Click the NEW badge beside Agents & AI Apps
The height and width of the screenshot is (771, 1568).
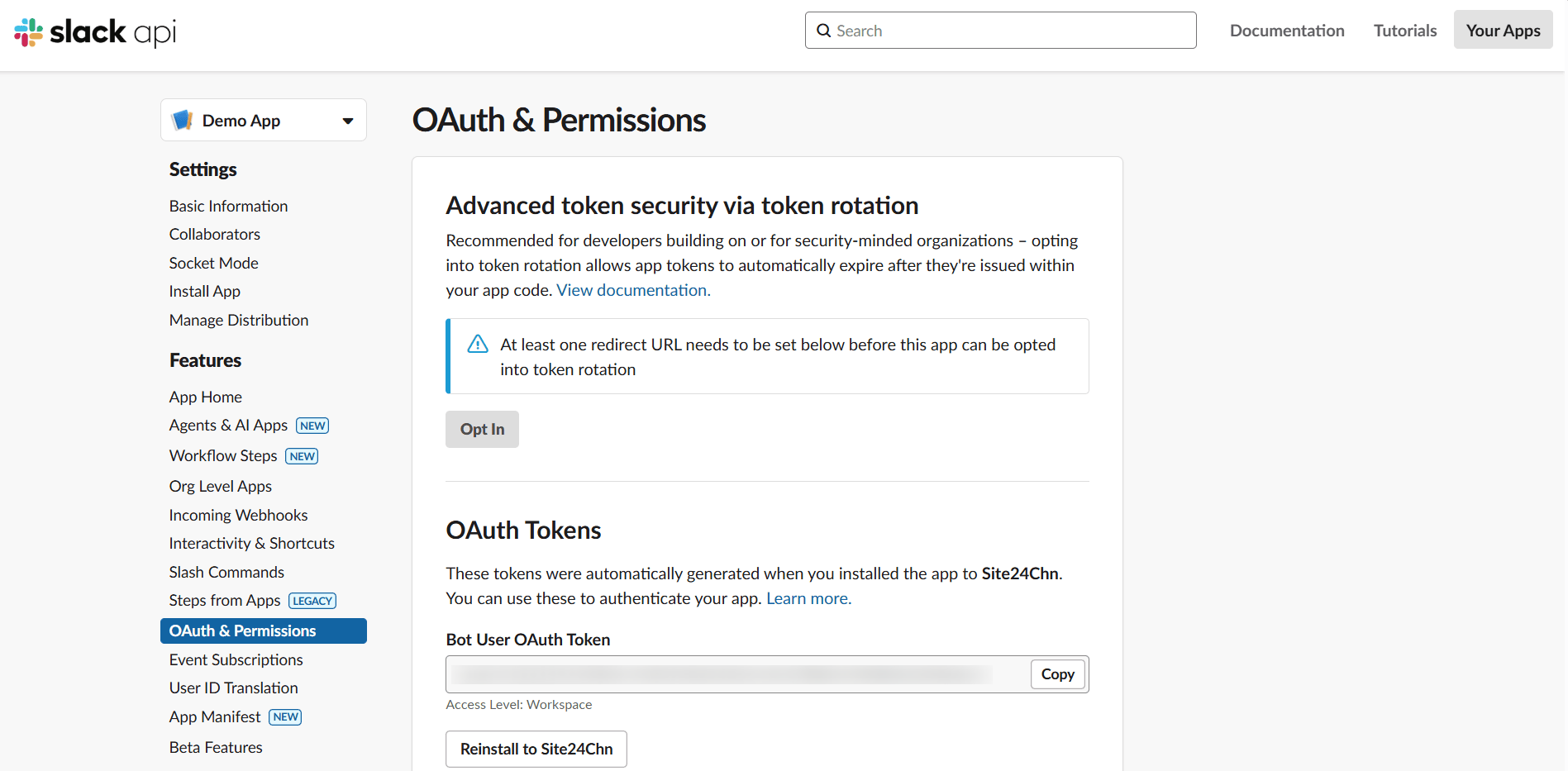coord(312,425)
